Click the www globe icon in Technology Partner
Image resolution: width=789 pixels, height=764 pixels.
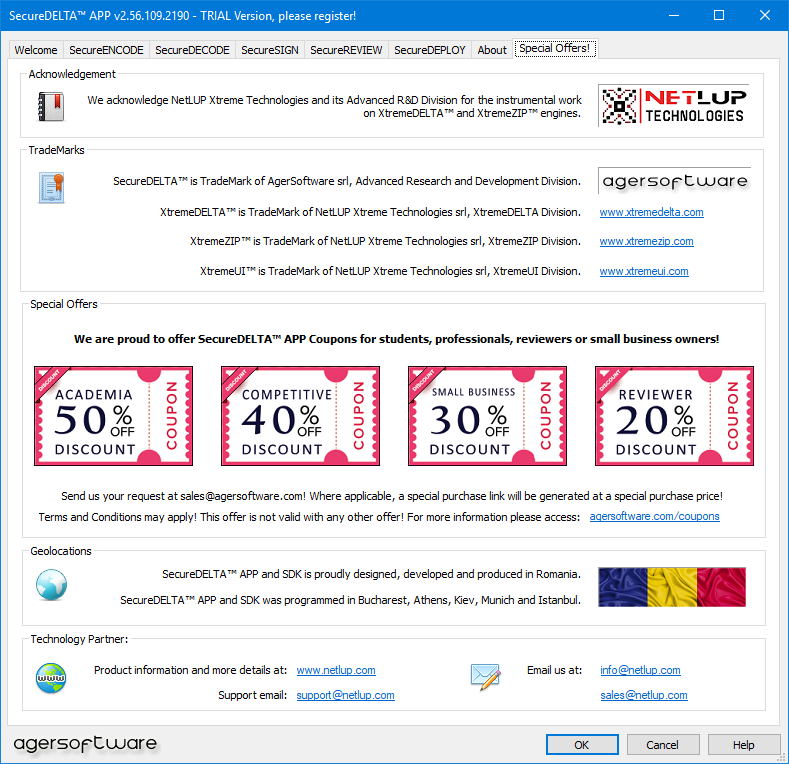click(x=51, y=678)
